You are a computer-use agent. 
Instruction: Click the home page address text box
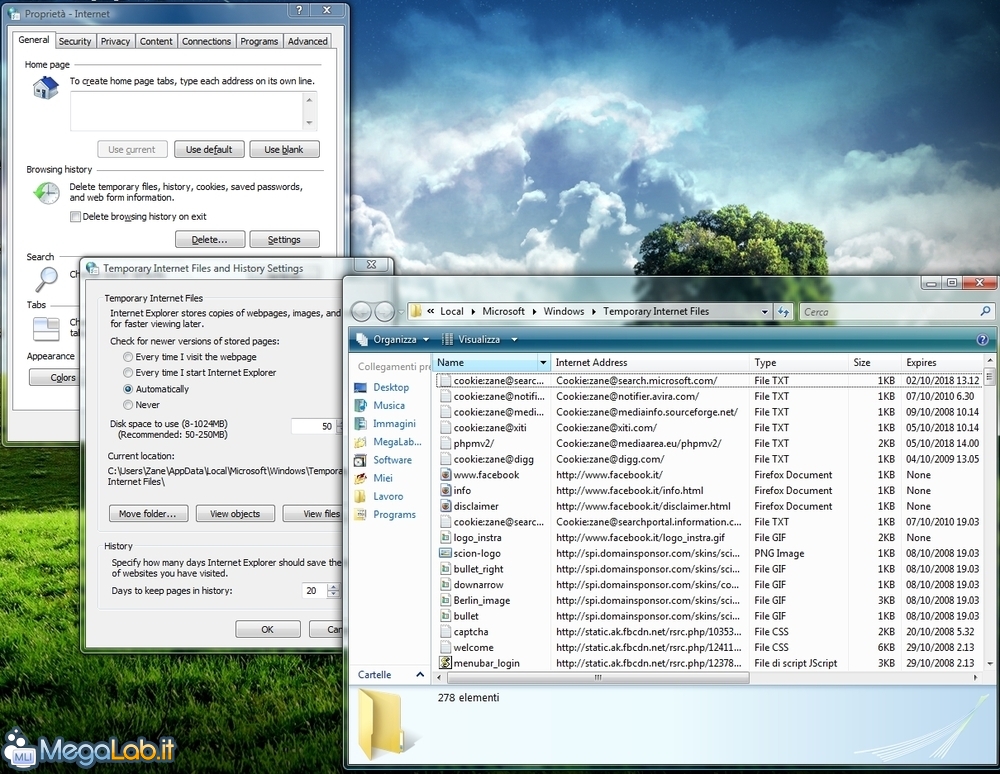pos(186,111)
